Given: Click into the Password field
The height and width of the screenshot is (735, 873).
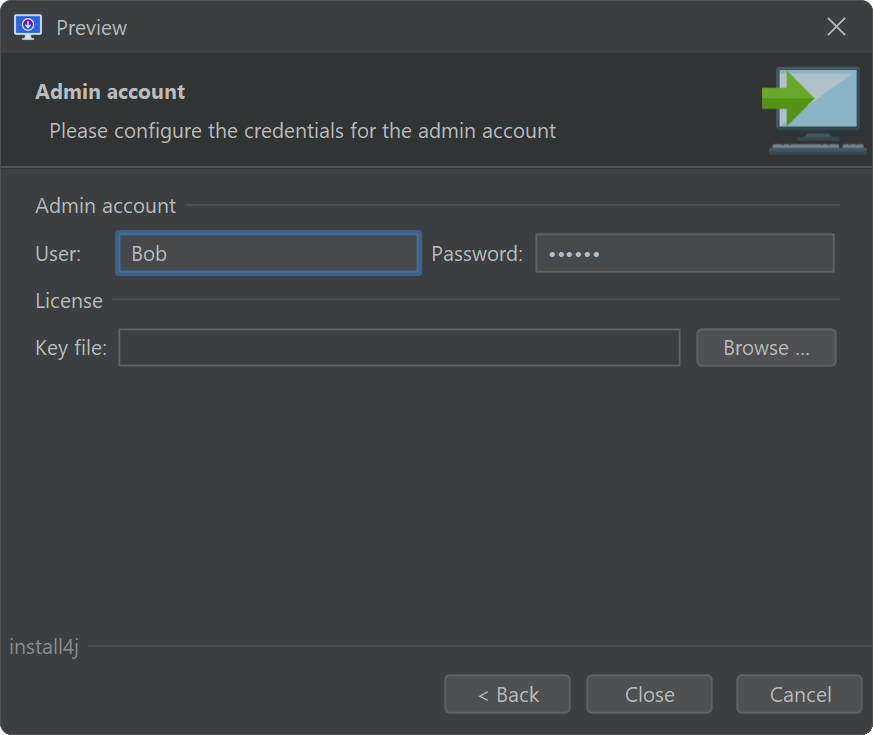Looking at the screenshot, I should [x=684, y=253].
